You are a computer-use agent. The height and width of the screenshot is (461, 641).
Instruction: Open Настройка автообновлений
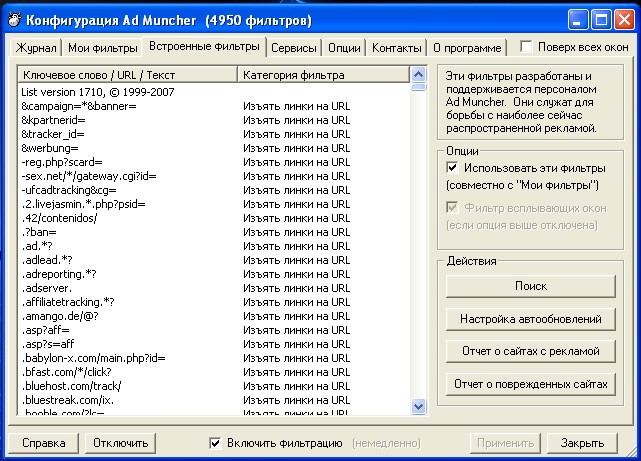(530, 319)
